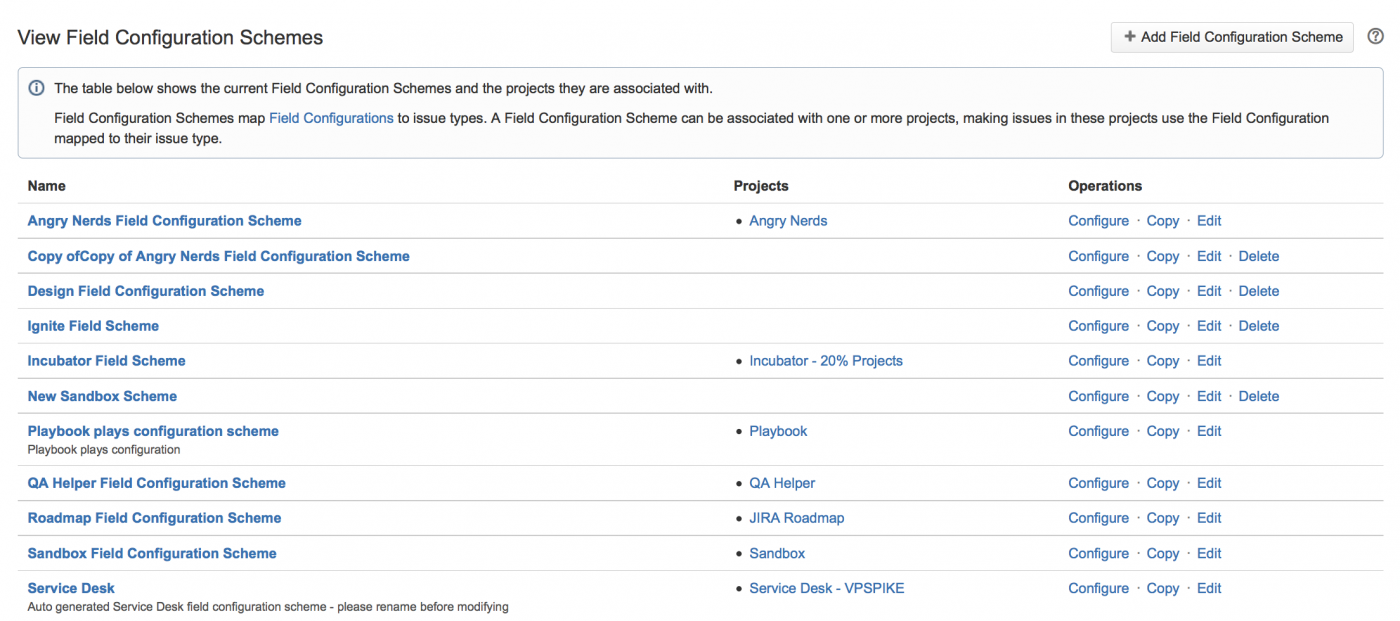
Task: Click the help question mark icon
Action: (x=1375, y=37)
